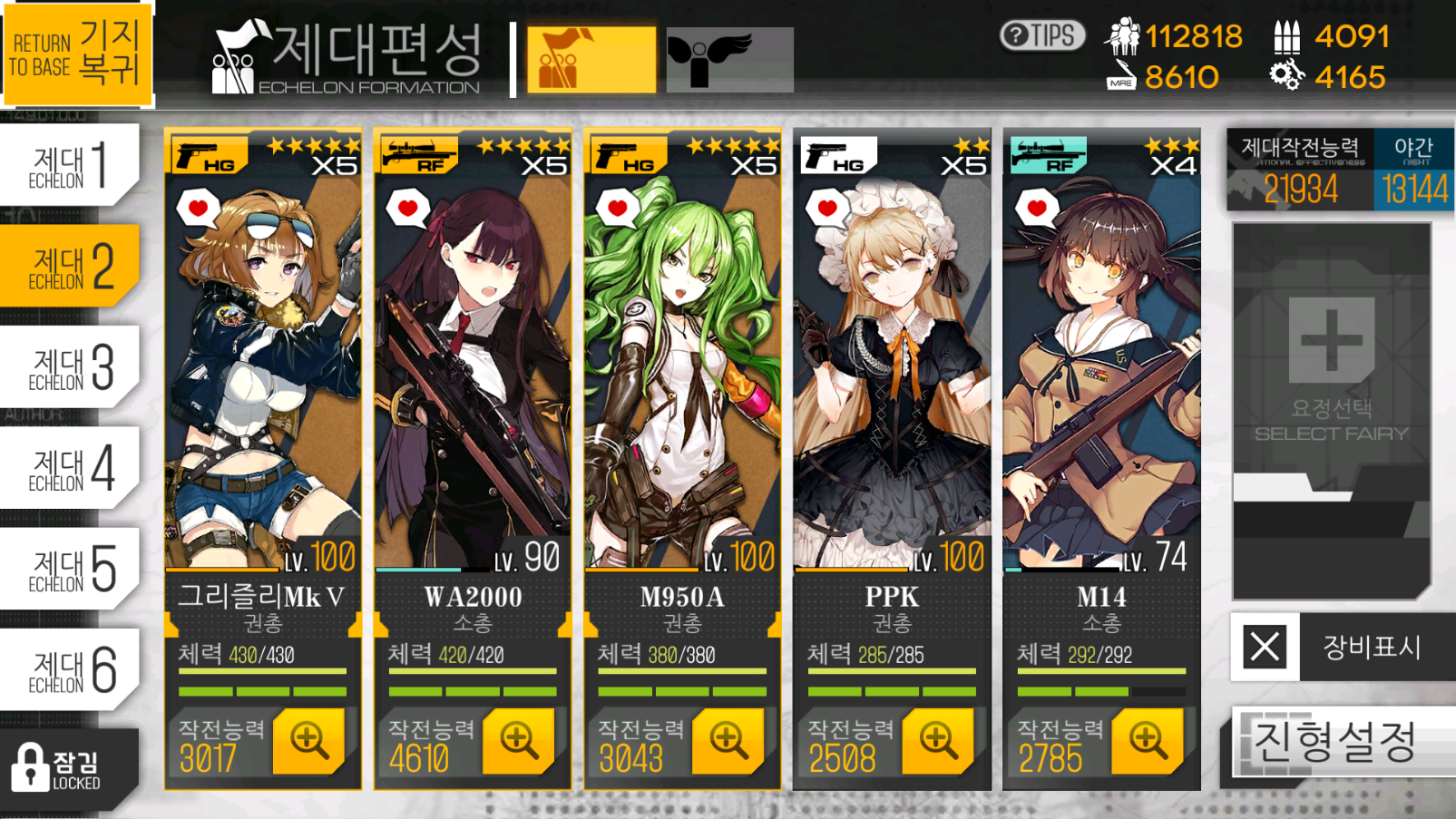
Task: Return to base with 기지 복귀
Action: click(x=76, y=54)
